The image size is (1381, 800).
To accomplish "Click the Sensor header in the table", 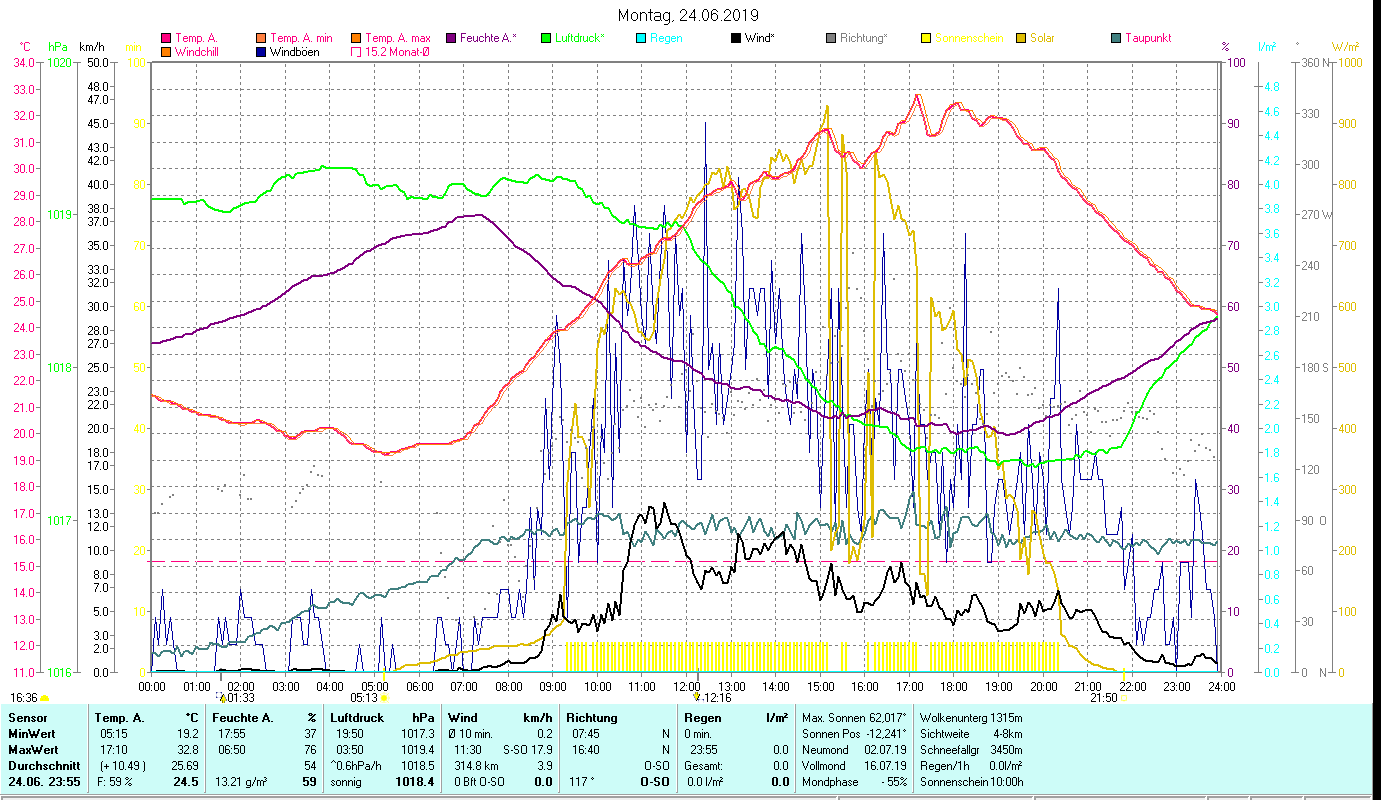I will click(27, 718).
